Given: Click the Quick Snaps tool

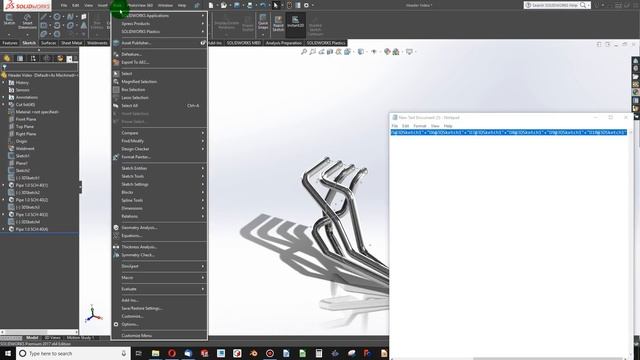Looking at the screenshot, I should coord(263,22).
